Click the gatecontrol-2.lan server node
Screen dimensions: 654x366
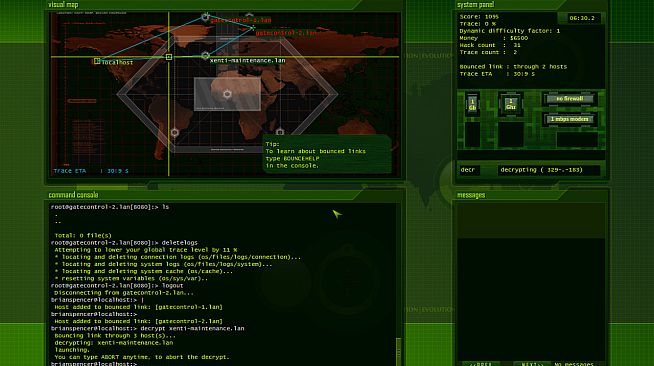(x=252, y=28)
